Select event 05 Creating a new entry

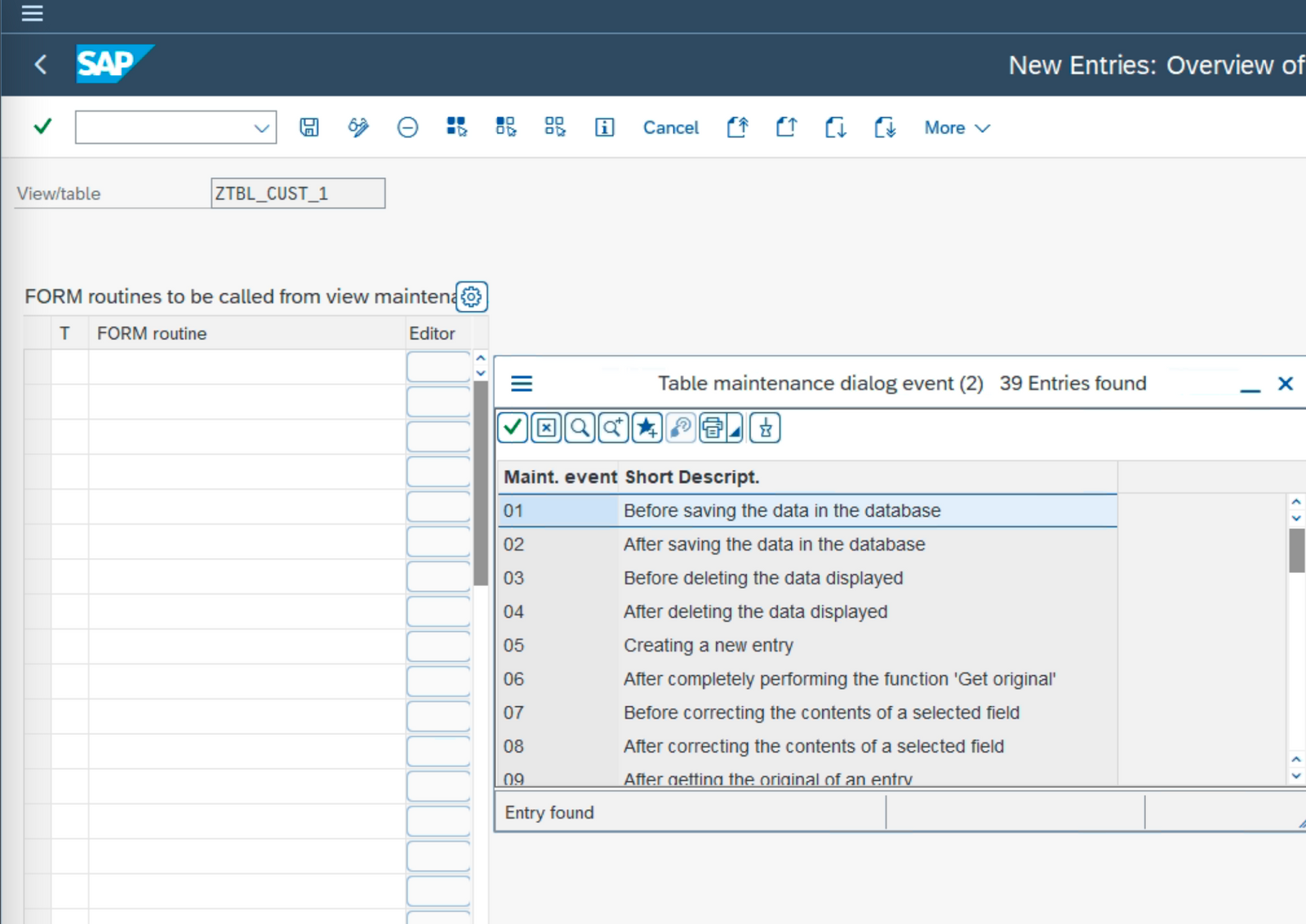pos(807,646)
